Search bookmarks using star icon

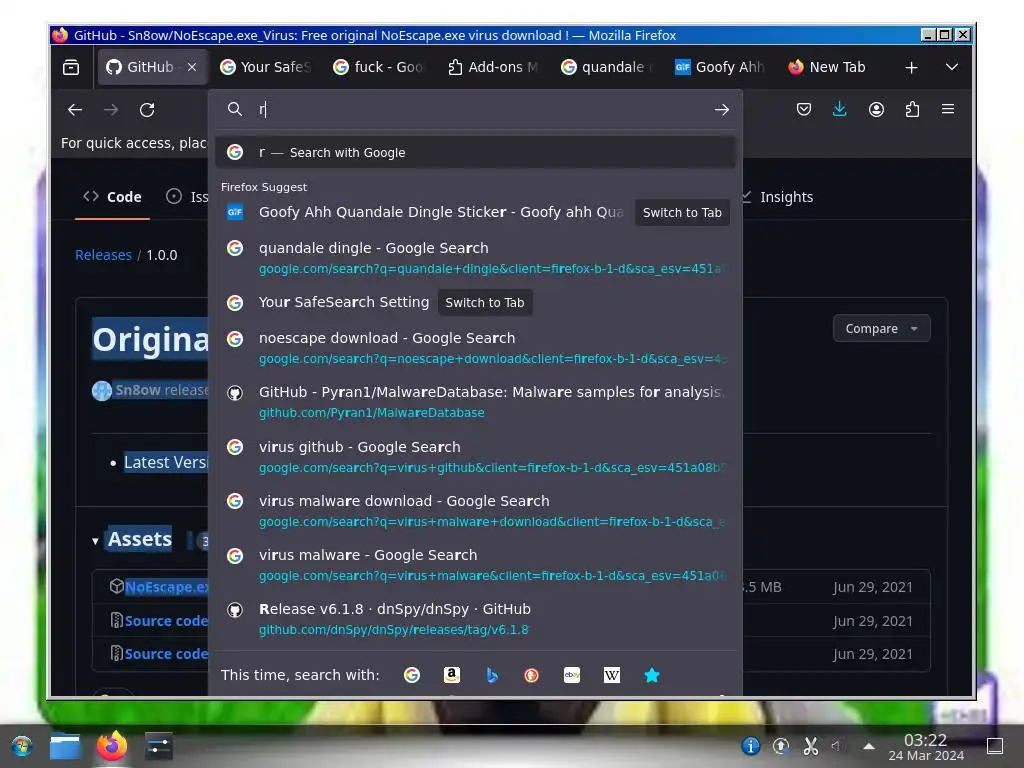coord(652,675)
